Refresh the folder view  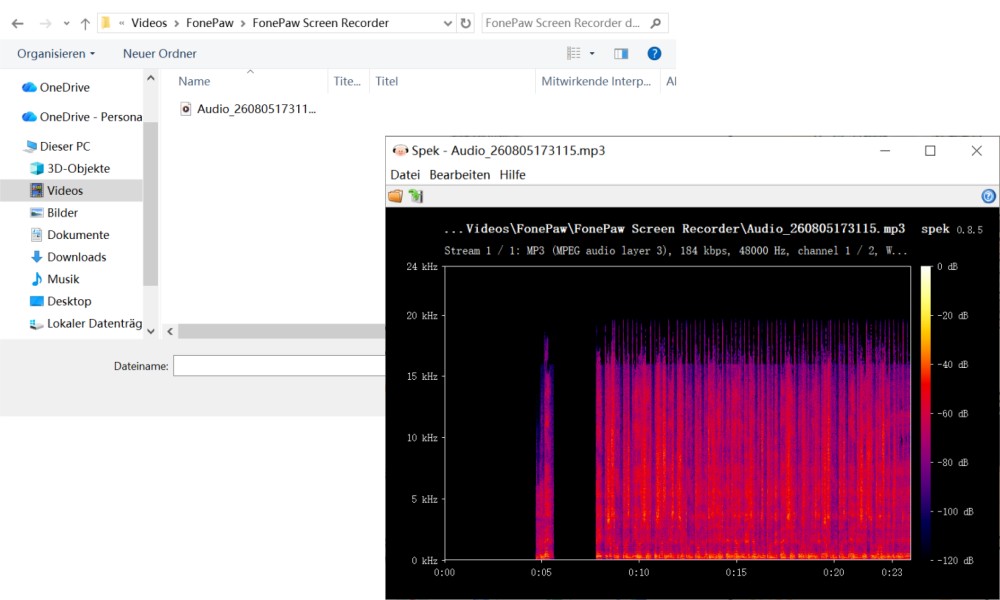(466, 24)
